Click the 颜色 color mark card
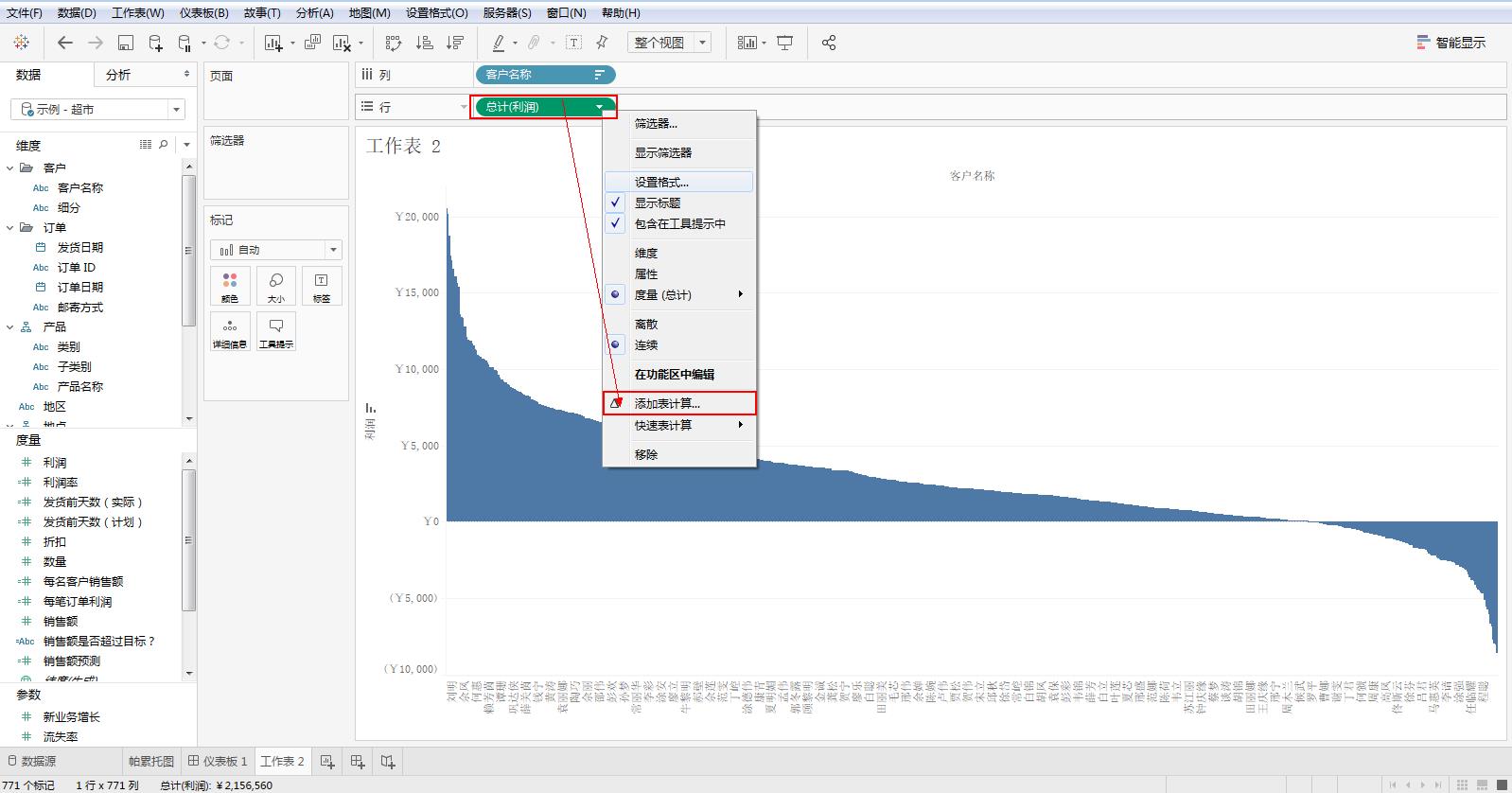 coord(230,286)
